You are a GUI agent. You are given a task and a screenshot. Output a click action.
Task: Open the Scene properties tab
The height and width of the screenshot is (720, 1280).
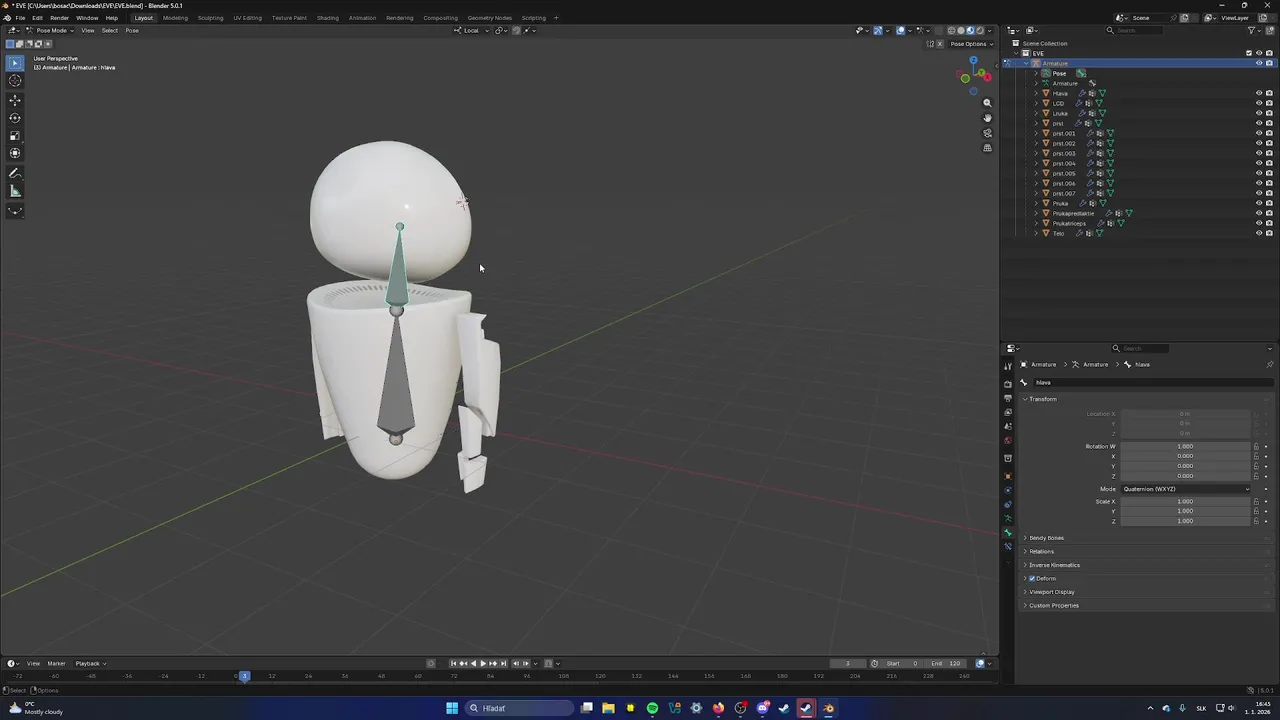1008,426
